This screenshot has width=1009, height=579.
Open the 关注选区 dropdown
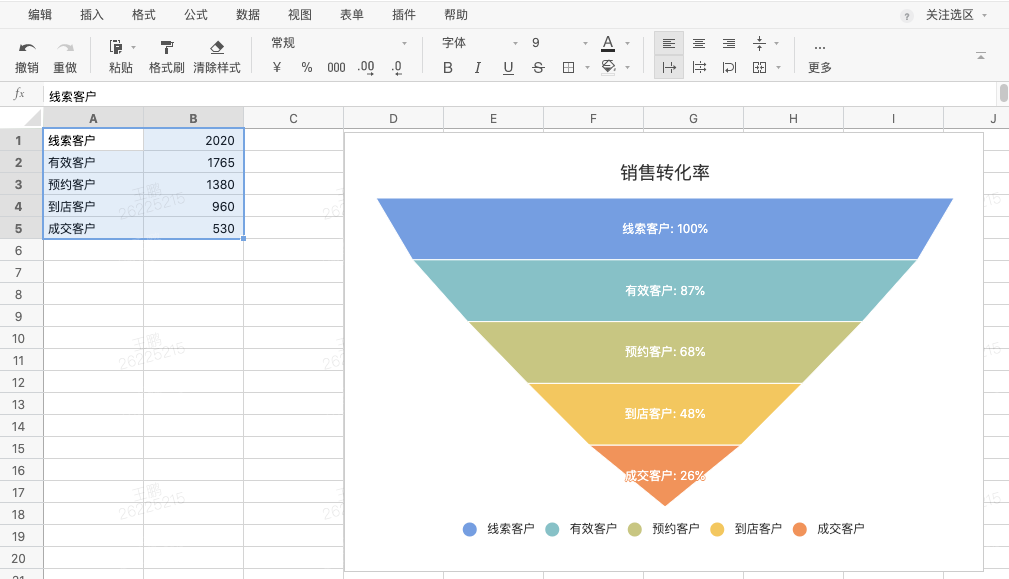point(956,15)
